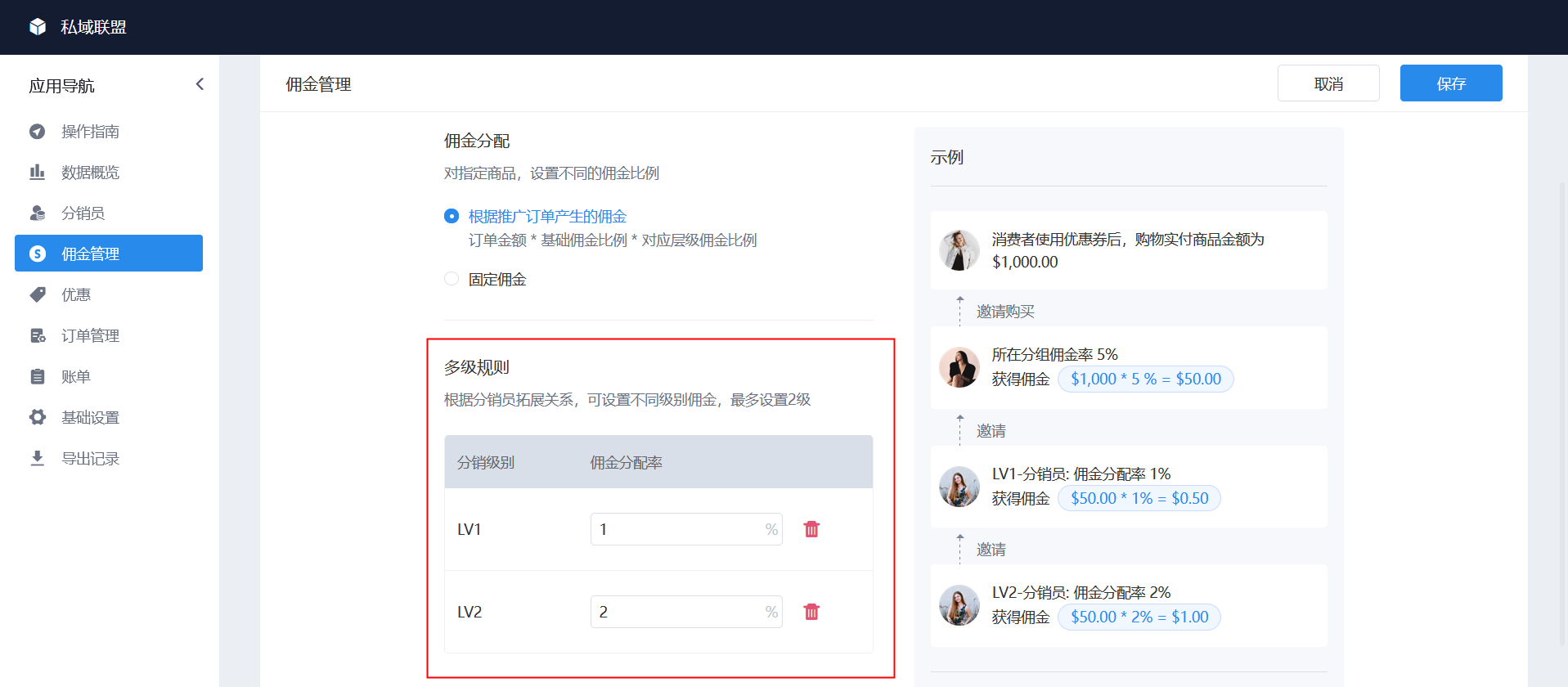Image resolution: width=1568 pixels, height=687 pixels.
Task: Click the 操作指南 compass icon
Action: pos(38,132)
